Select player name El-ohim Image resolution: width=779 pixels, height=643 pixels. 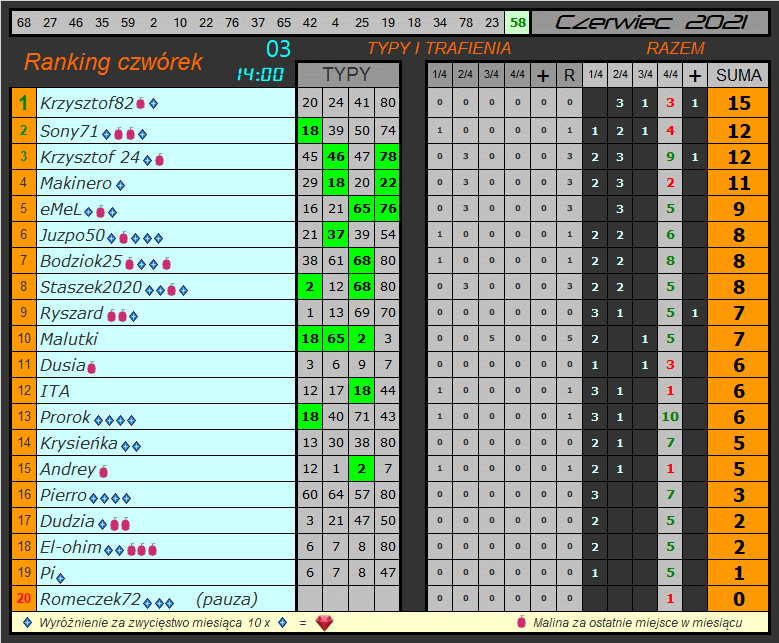71,547
